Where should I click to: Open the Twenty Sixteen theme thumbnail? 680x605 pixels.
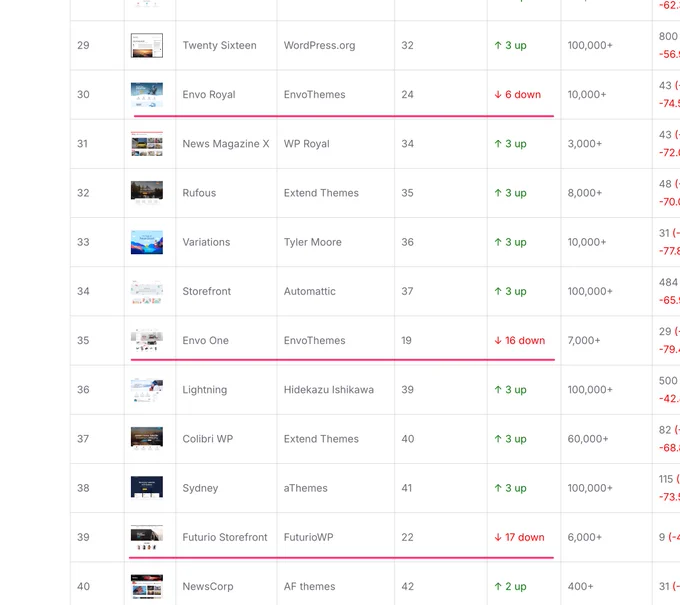tap(147, 45)
